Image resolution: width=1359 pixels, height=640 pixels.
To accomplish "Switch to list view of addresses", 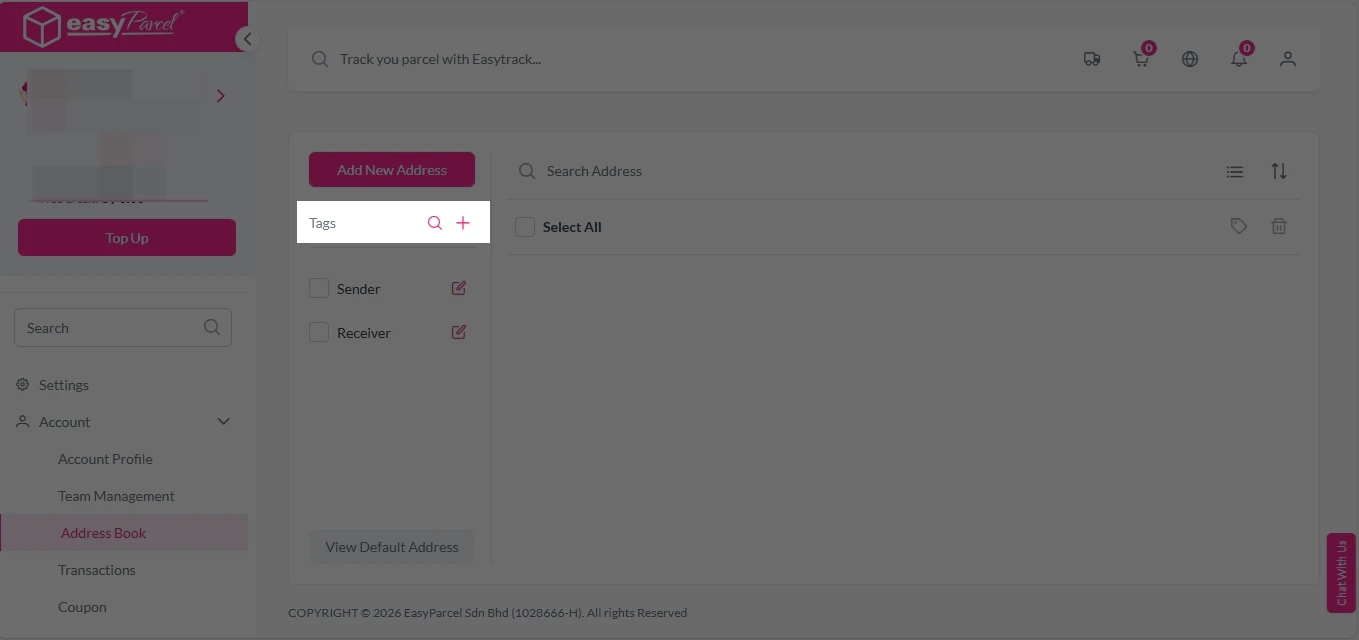I will [x=1234, y=170].
